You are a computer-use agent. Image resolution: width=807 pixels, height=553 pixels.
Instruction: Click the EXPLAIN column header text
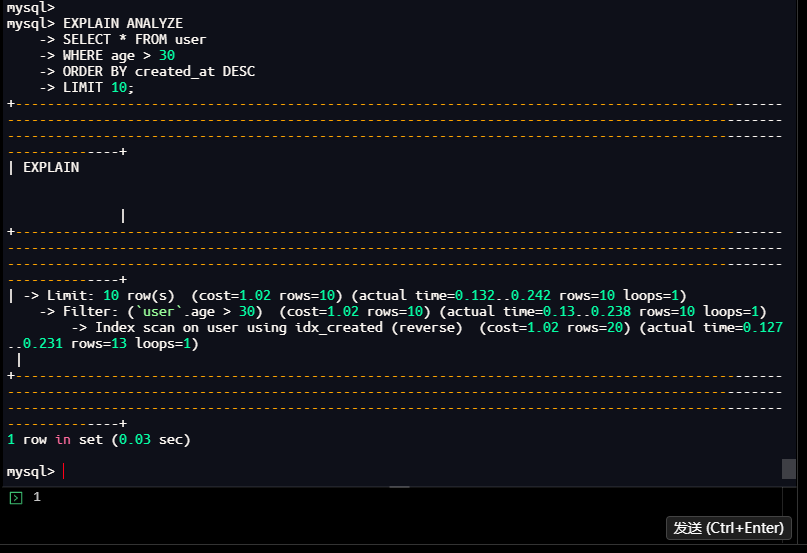(x=51, y=167)
